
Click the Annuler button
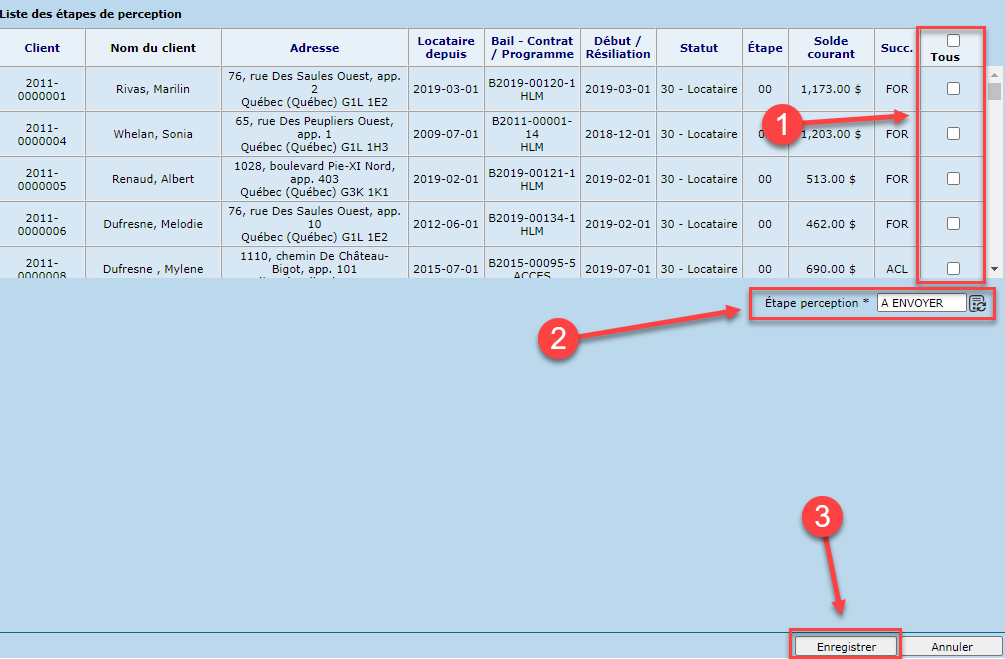coord(951,647)
